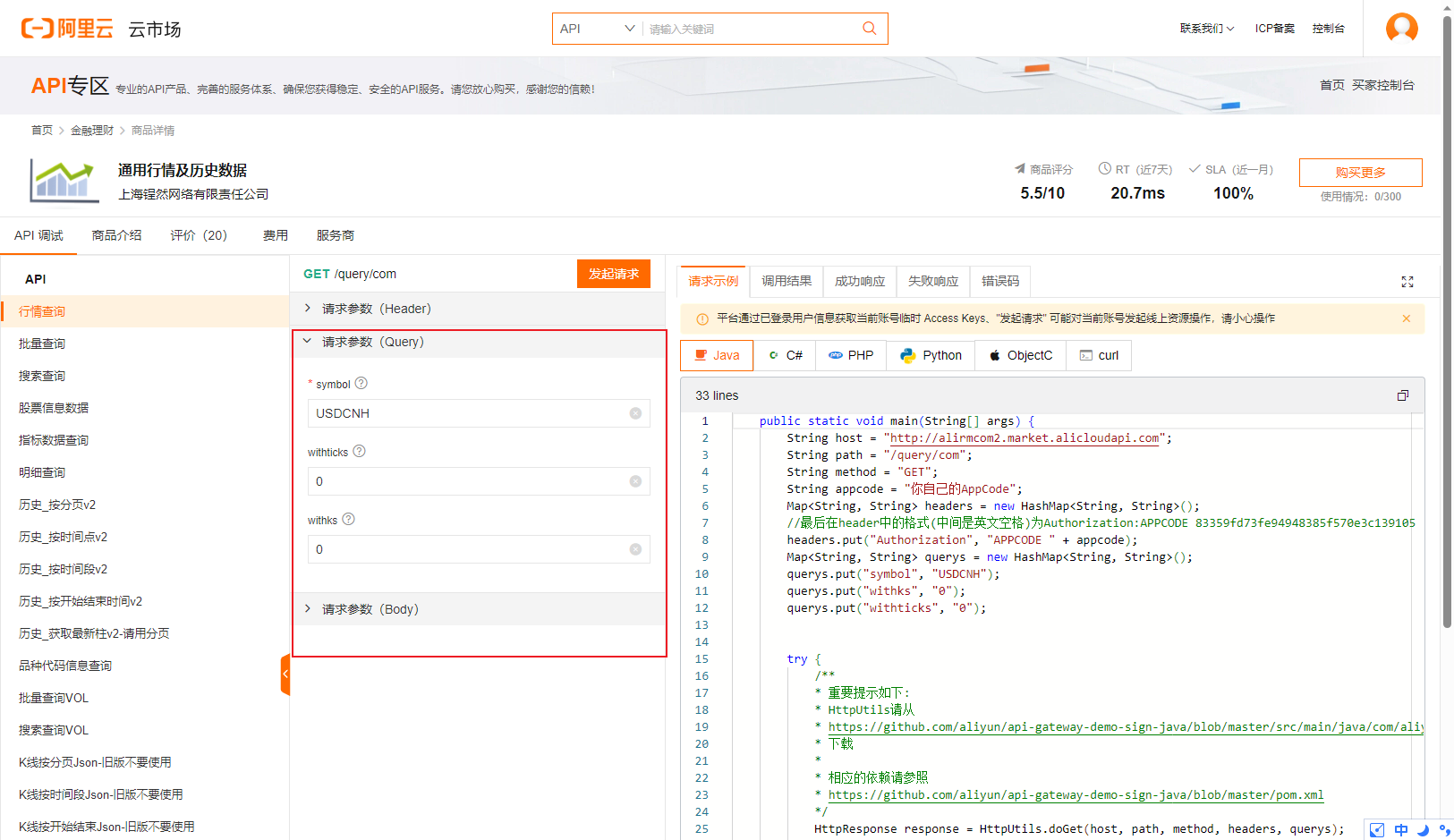Click the page vertical scrollbar
The width and height of the screenshot is (1454, 840).
coord(1447,322)
